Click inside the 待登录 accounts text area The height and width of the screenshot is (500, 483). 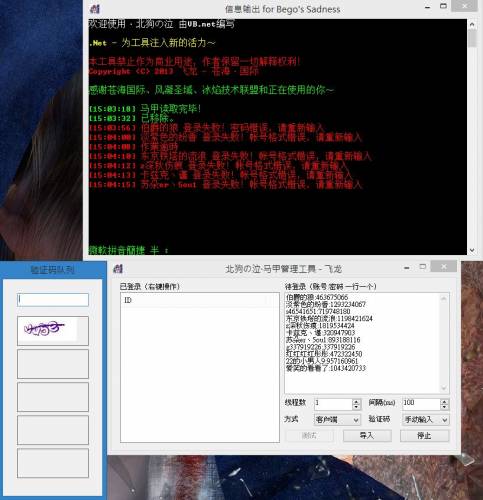point(363,343)
